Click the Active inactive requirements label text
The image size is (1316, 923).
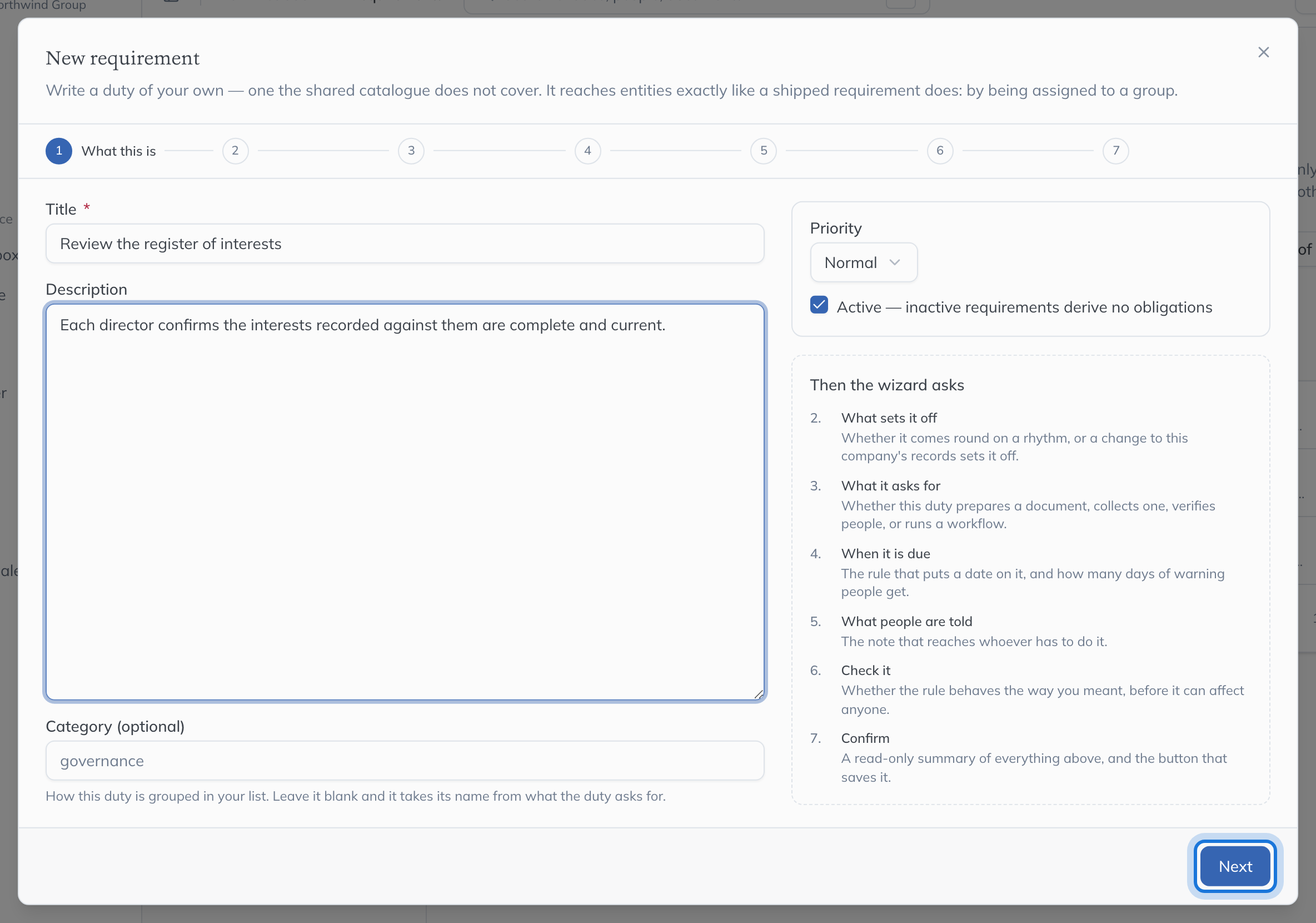(1024, 307)
